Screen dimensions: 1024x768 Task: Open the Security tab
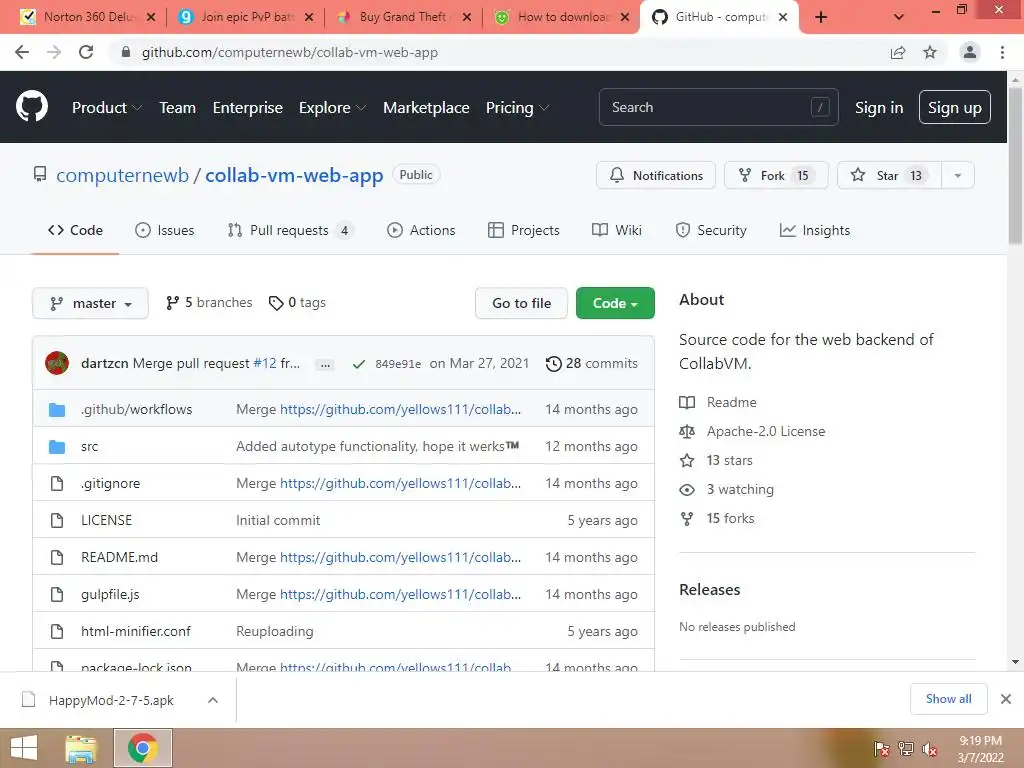click(711, 231)
